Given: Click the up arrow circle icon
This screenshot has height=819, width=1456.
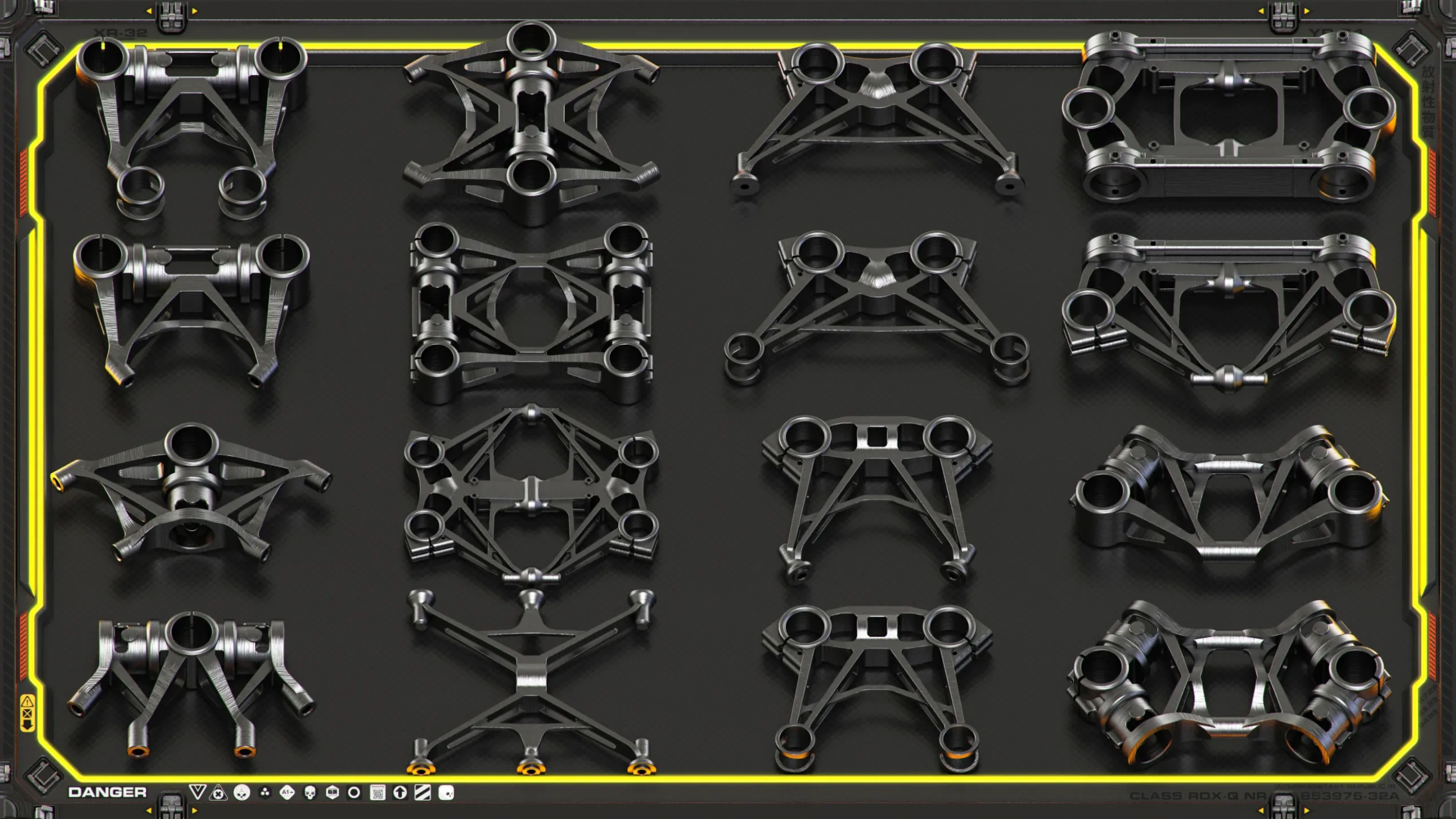Looking at the screenshot, I should pyautogui.click(x=400, y=793).
